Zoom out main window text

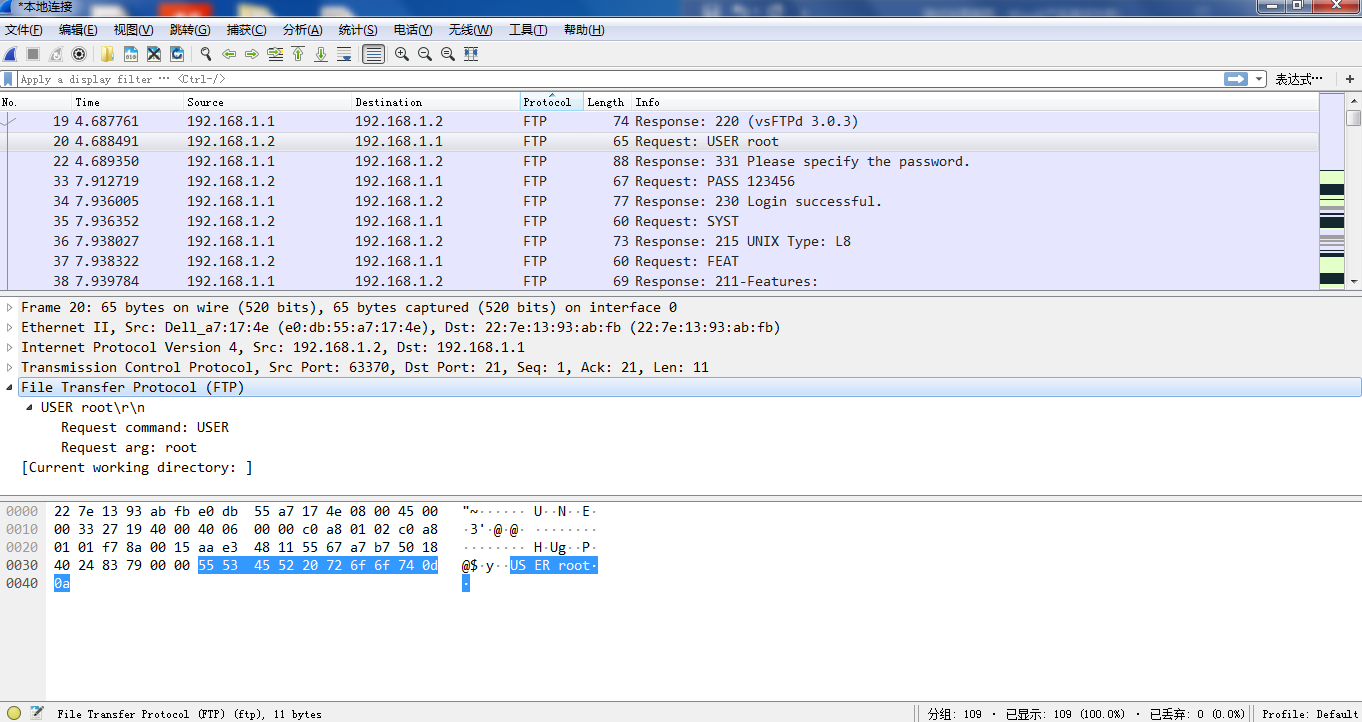(x=425, y=54)
